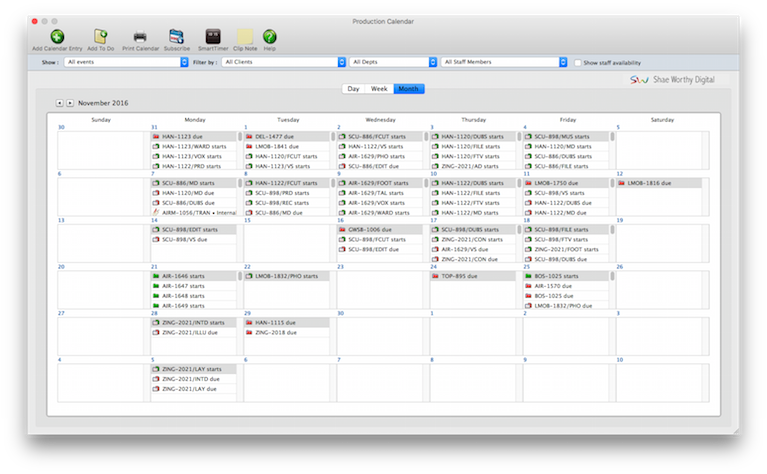Screen dimensions: 767x474
Task: Expand the All events dropdown
Action: pos(126,62)
